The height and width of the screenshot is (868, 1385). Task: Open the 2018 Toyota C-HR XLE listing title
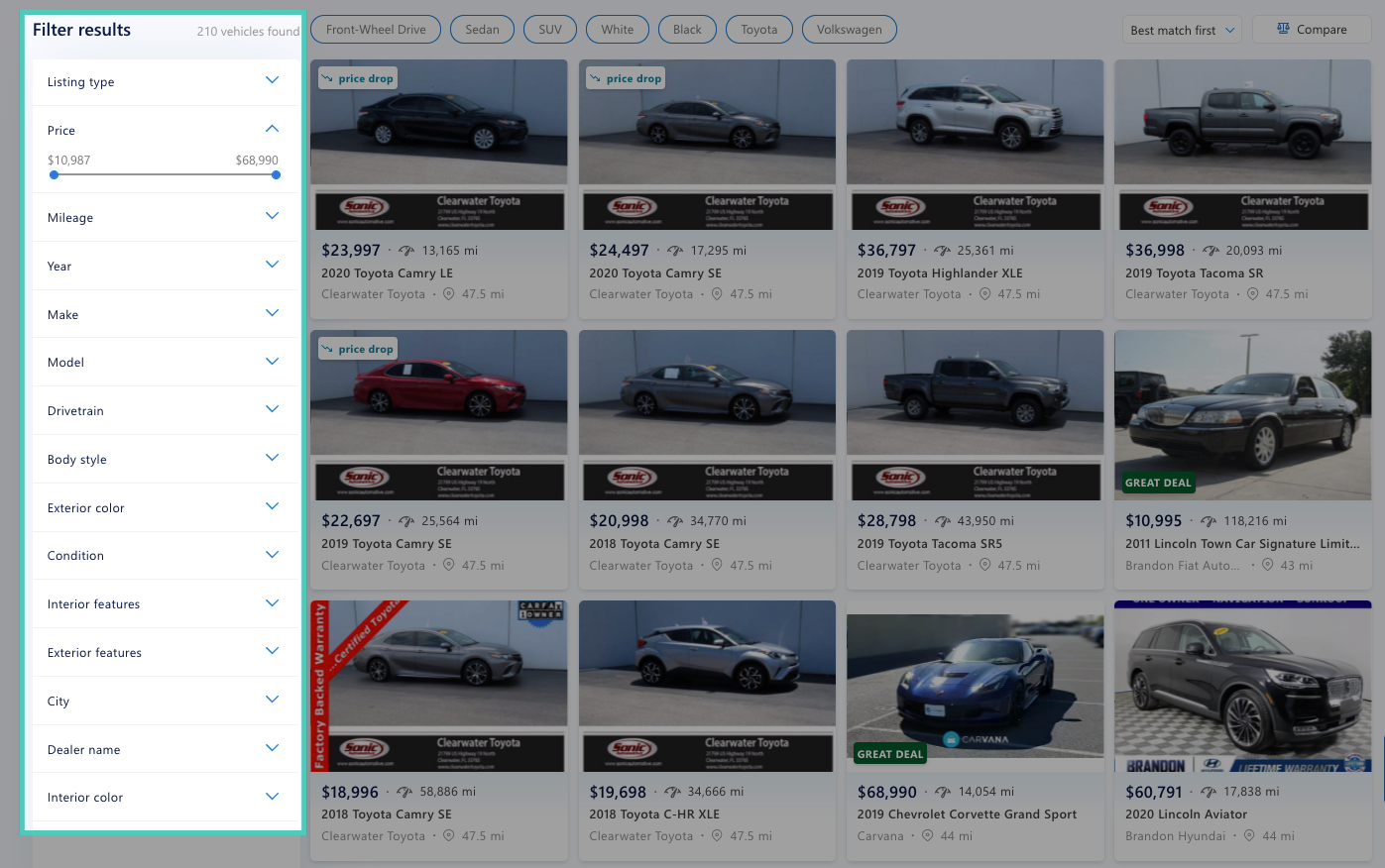pos(654,814)
